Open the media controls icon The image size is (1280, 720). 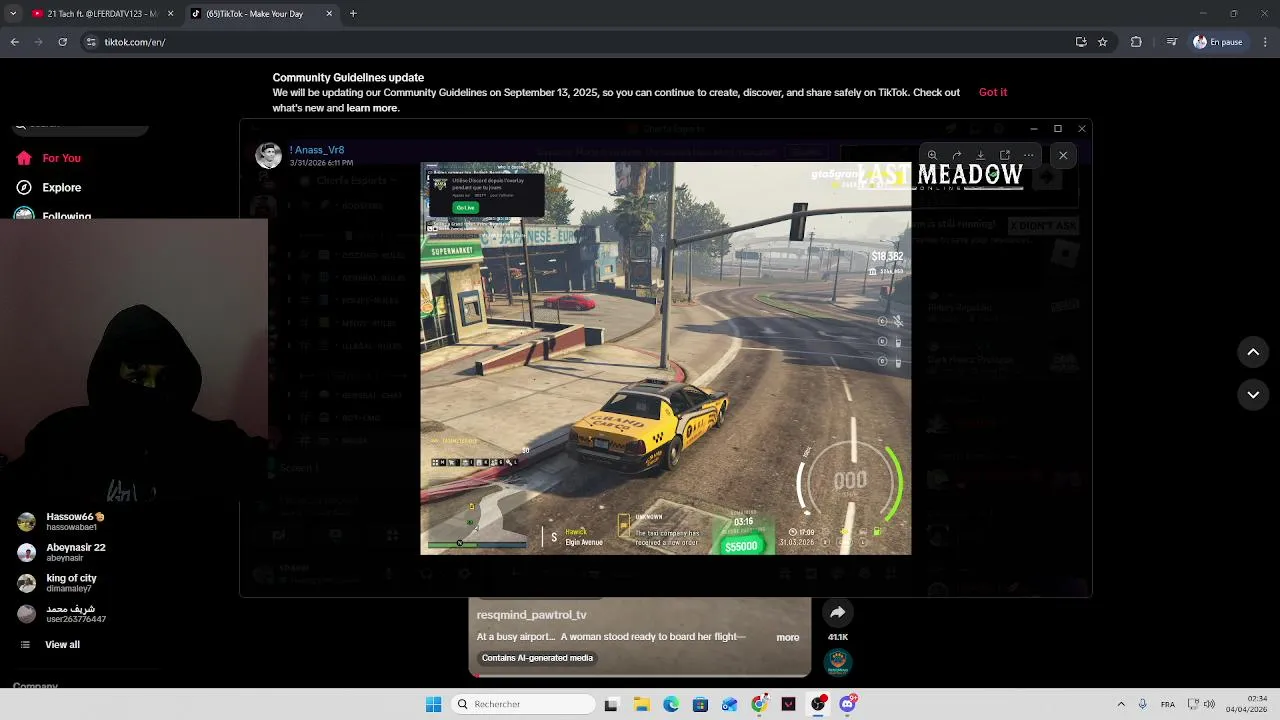1172,42
